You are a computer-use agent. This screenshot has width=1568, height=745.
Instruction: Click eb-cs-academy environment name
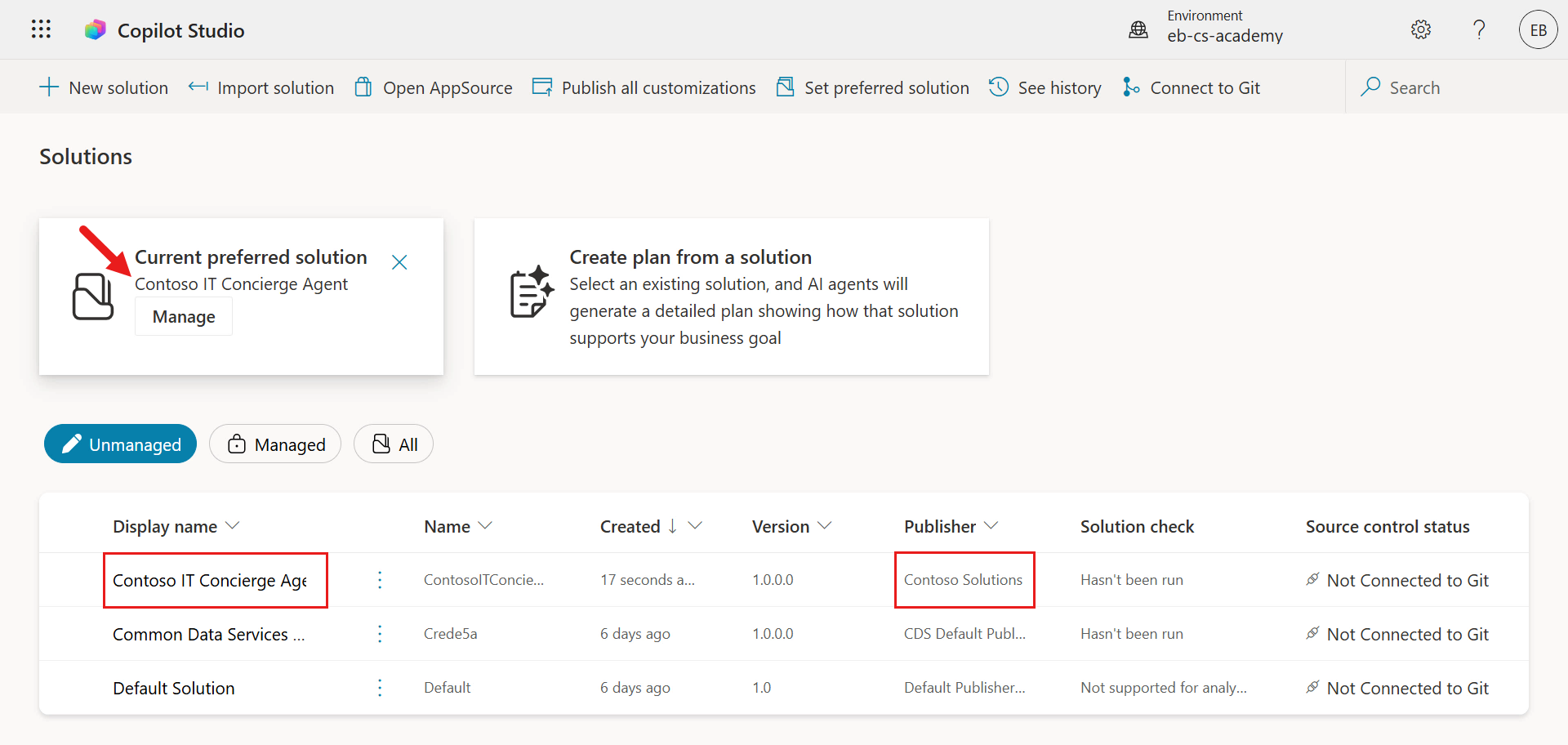[1225, 36]
